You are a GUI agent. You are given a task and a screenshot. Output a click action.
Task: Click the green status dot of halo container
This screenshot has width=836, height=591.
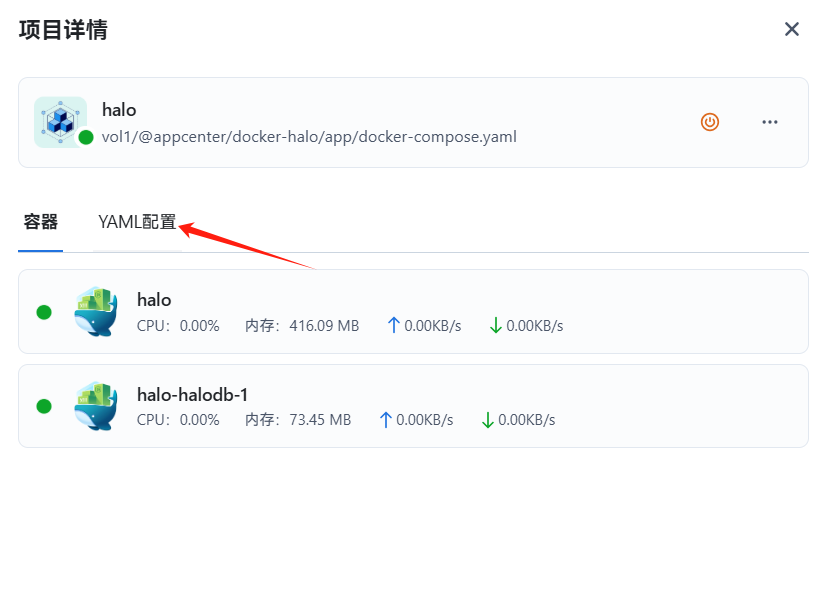point(44,312)
